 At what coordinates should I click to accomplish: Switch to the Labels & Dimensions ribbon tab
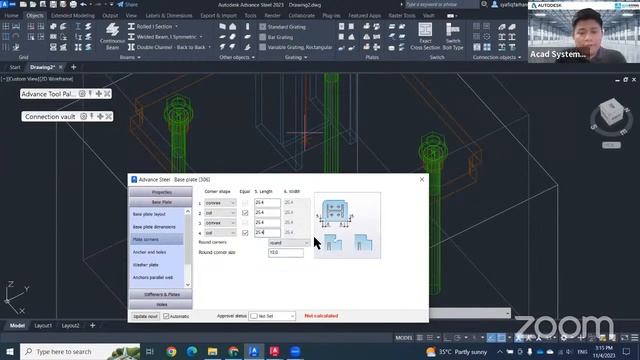[x=169, y=16]
